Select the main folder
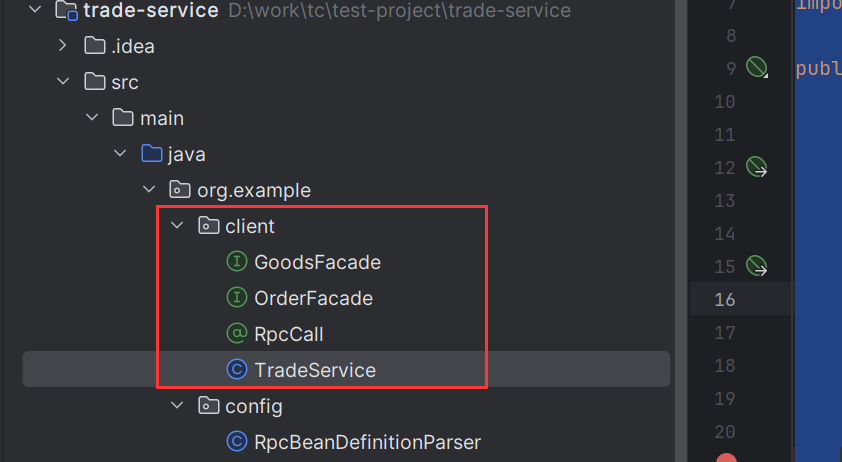 [162, 118]
